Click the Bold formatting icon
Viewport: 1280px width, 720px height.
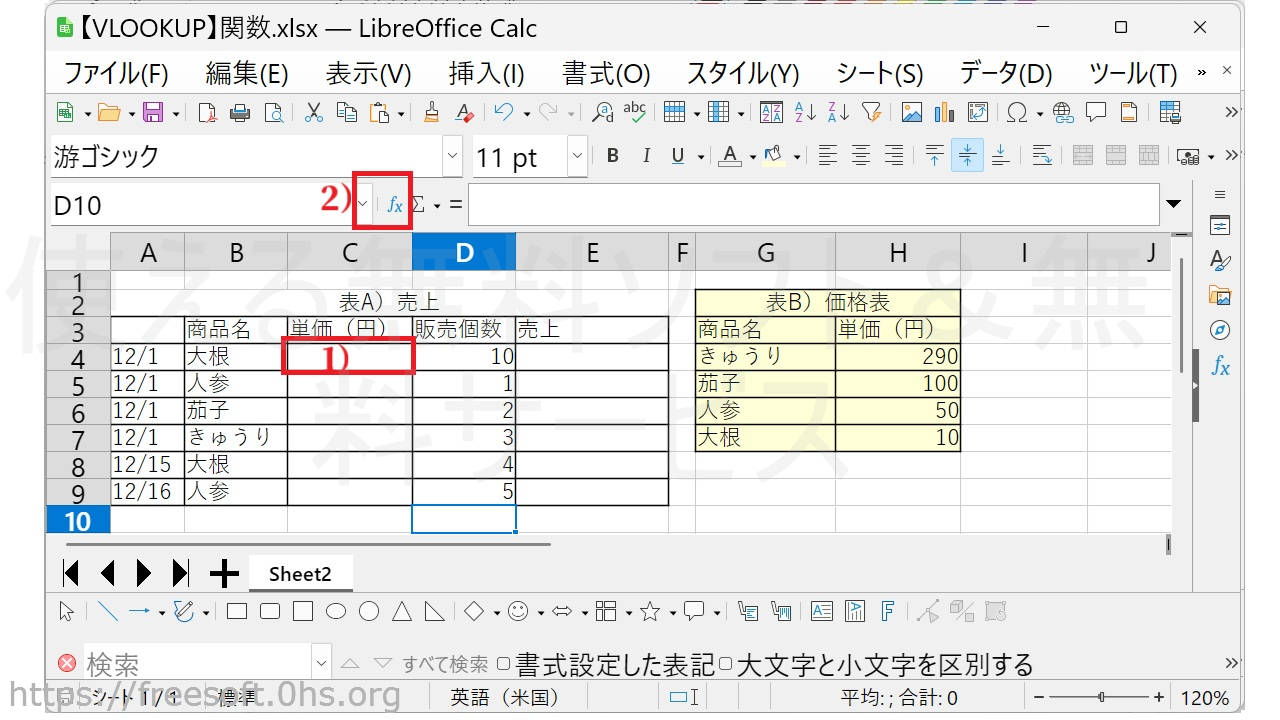(613, 156)
